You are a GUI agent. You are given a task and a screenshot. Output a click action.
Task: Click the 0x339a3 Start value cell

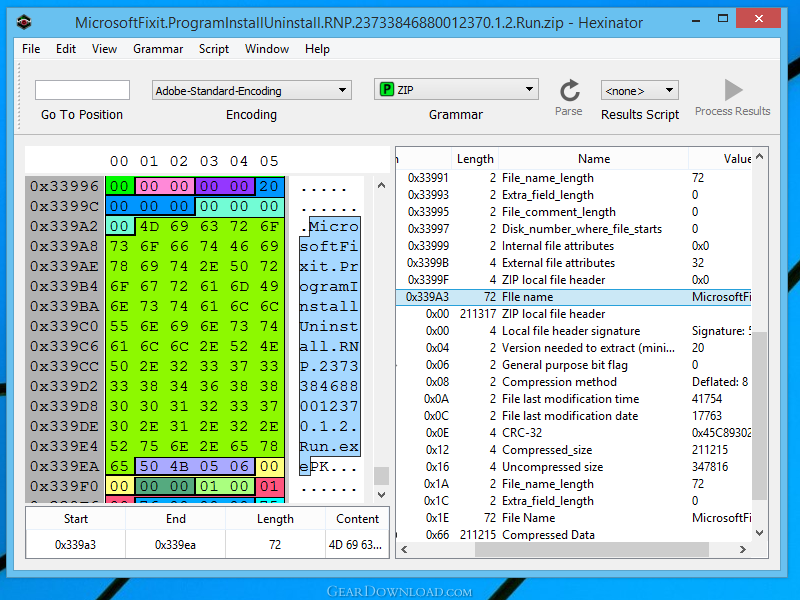click(76, 545)
